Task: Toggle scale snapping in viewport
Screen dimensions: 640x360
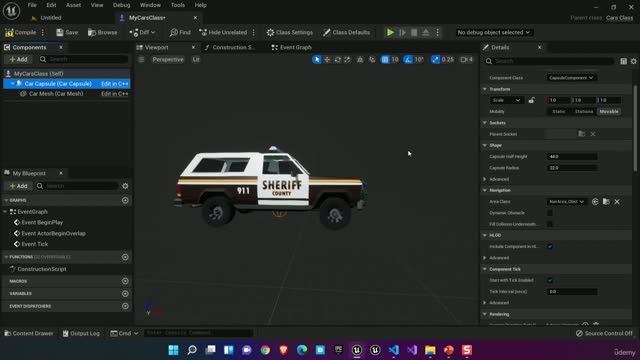Action: point(436,60)
